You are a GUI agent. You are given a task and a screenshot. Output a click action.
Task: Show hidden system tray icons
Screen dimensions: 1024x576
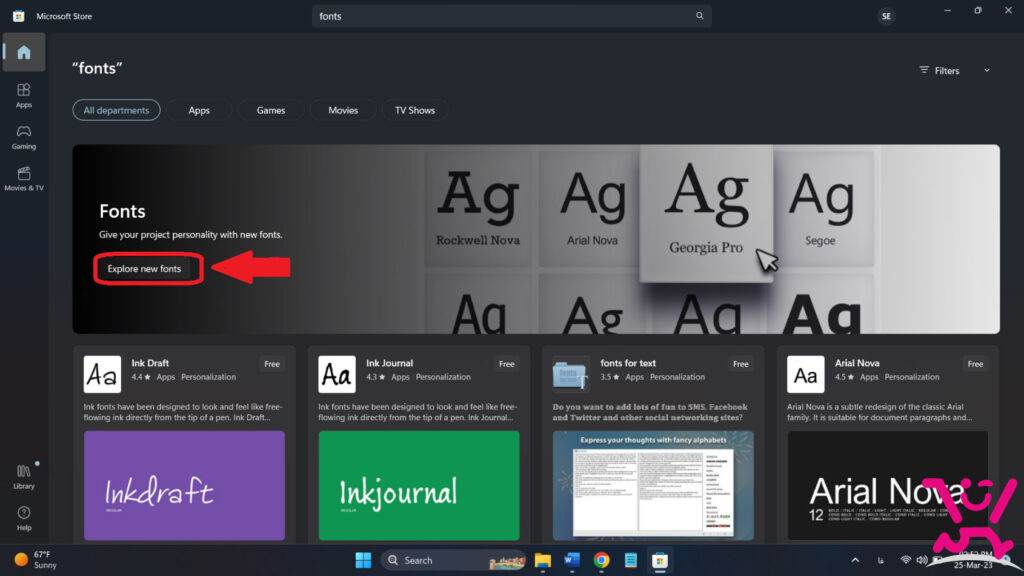tap(855, 560)
